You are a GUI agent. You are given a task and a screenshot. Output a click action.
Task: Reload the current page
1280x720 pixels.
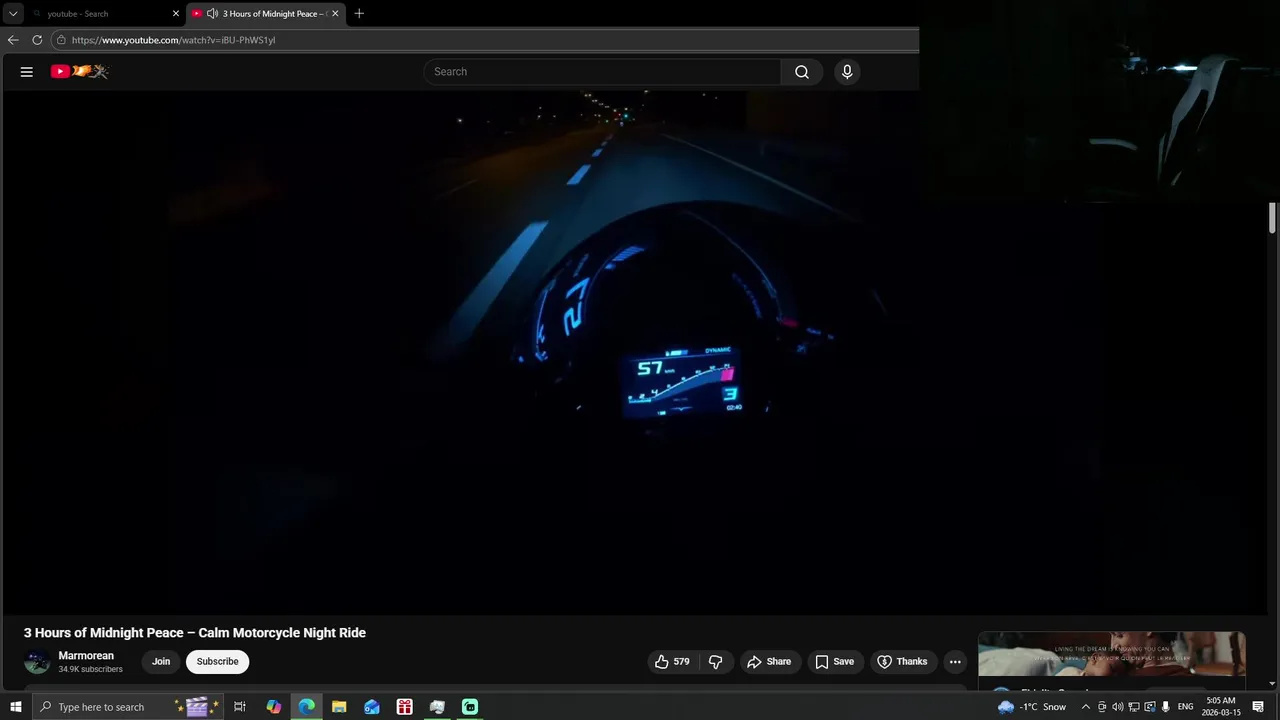point(37,40)
